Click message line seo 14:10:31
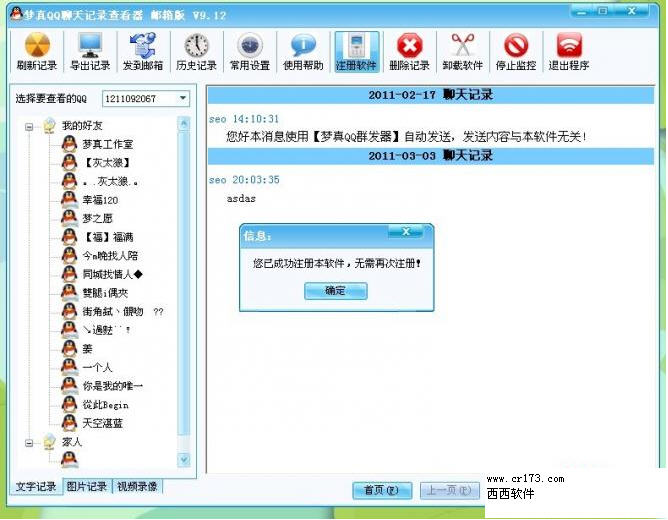This screenshot has height=520, width=668. coord(244,119)
